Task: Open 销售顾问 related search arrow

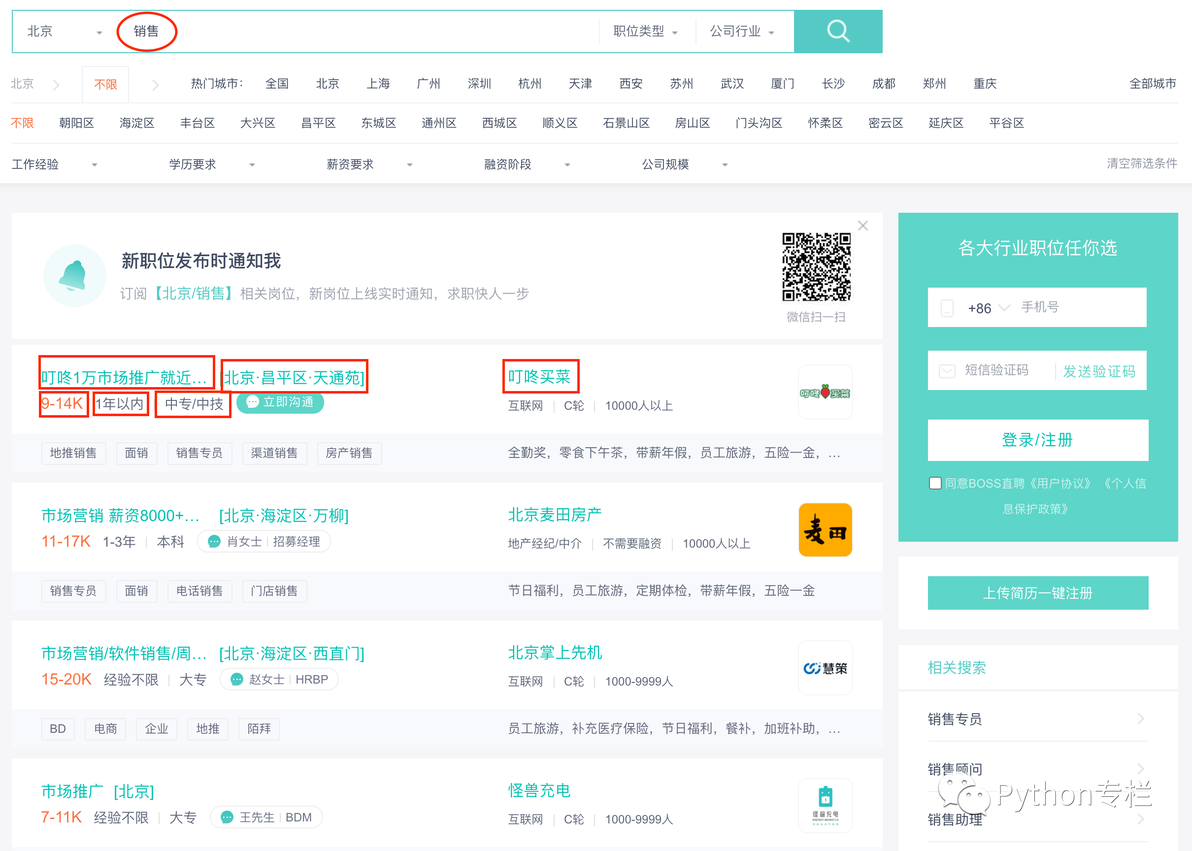Action: 1140,769
